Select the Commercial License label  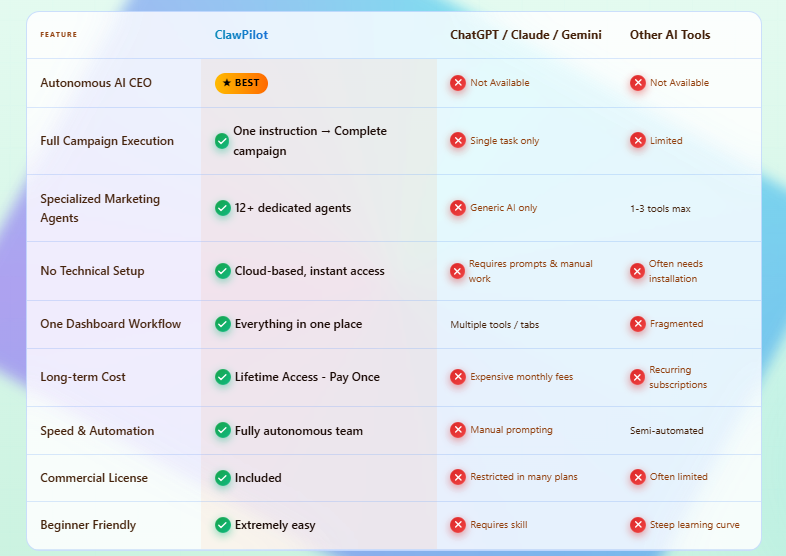pyautogui.click(x=94, y=478)
